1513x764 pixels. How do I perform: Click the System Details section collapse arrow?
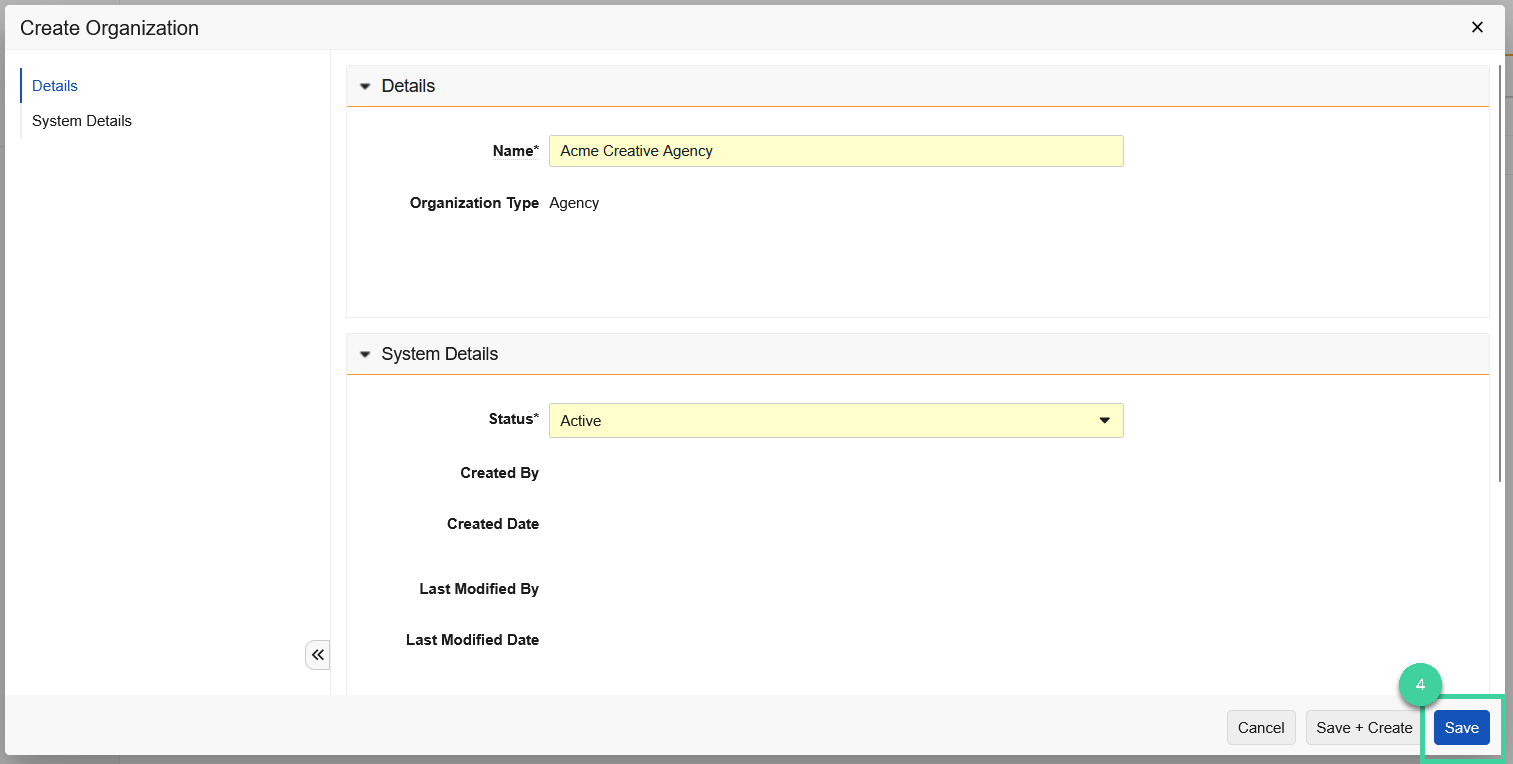pyautogui.click(x=365, y=354)
